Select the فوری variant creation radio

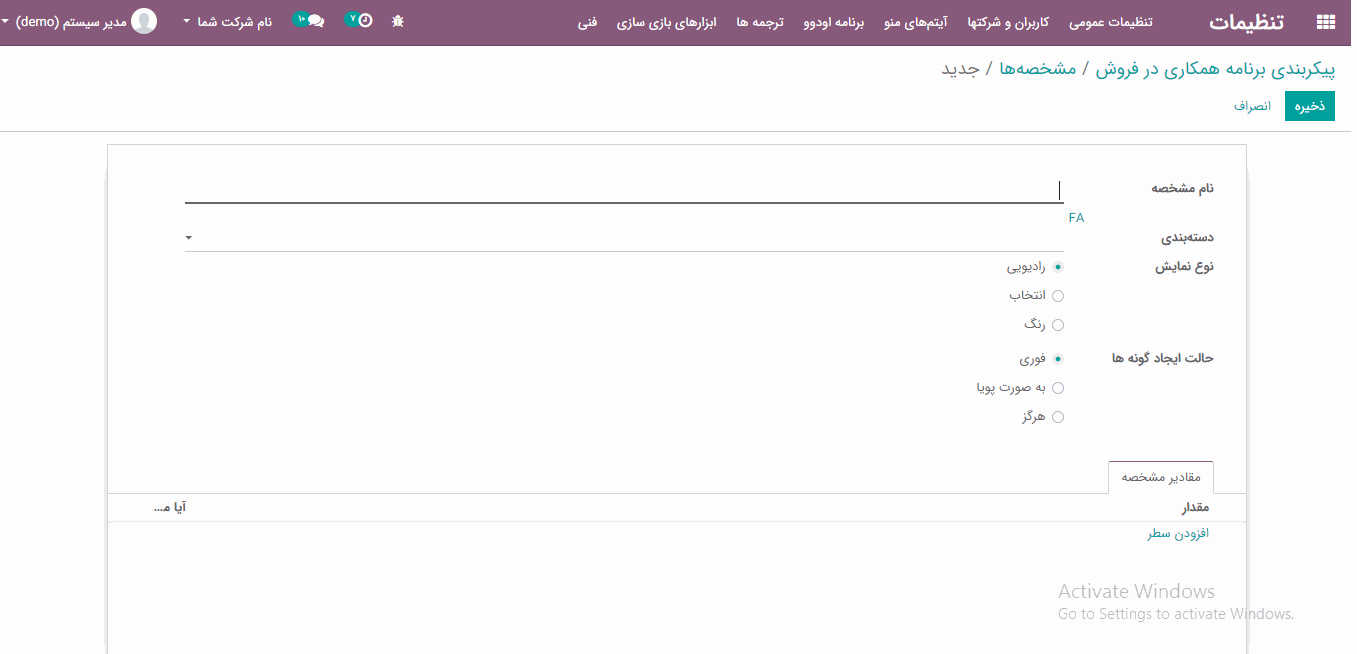(1058, 359)
